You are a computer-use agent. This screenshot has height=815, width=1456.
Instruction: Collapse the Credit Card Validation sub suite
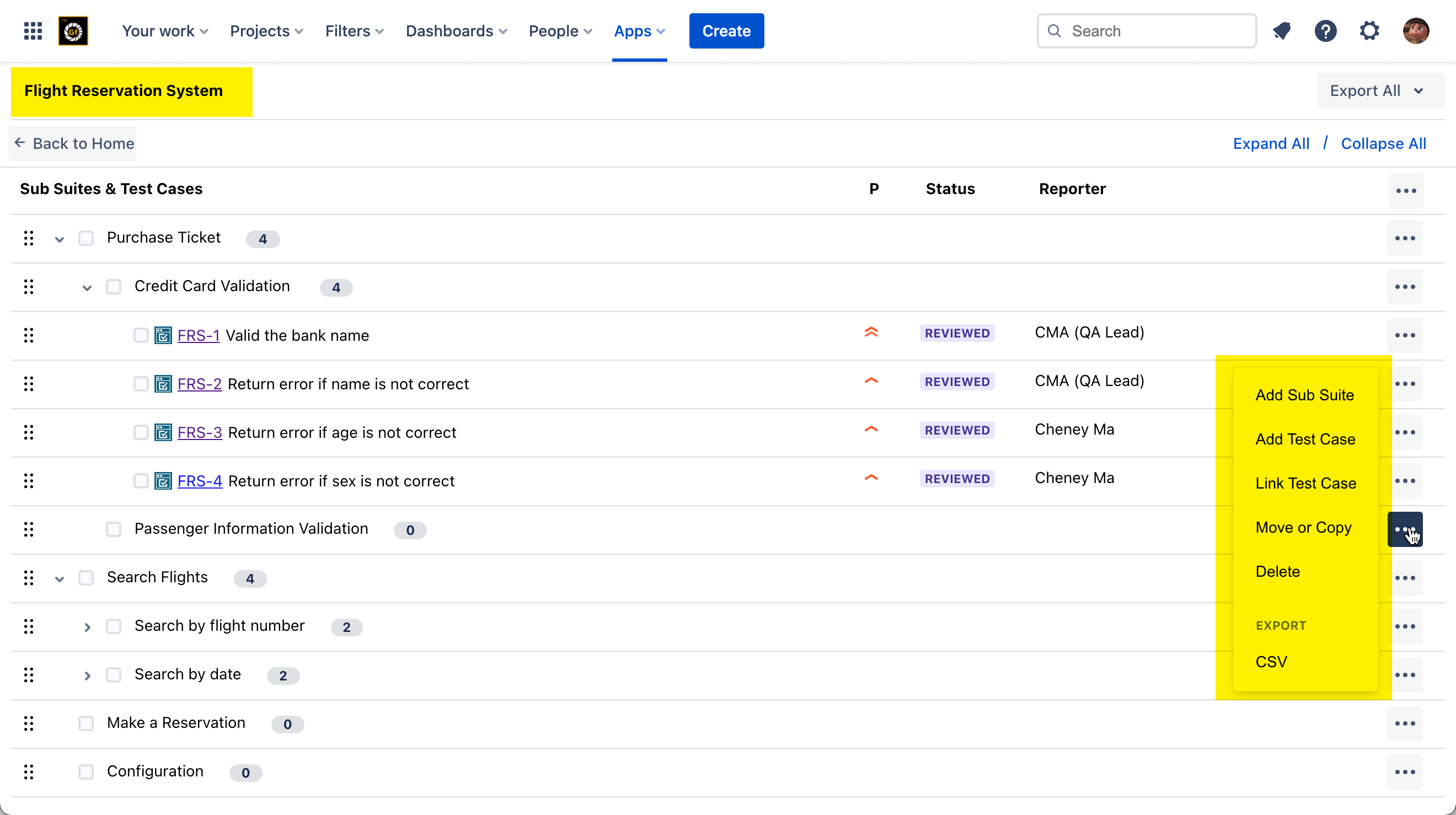(x=87, y=288)
